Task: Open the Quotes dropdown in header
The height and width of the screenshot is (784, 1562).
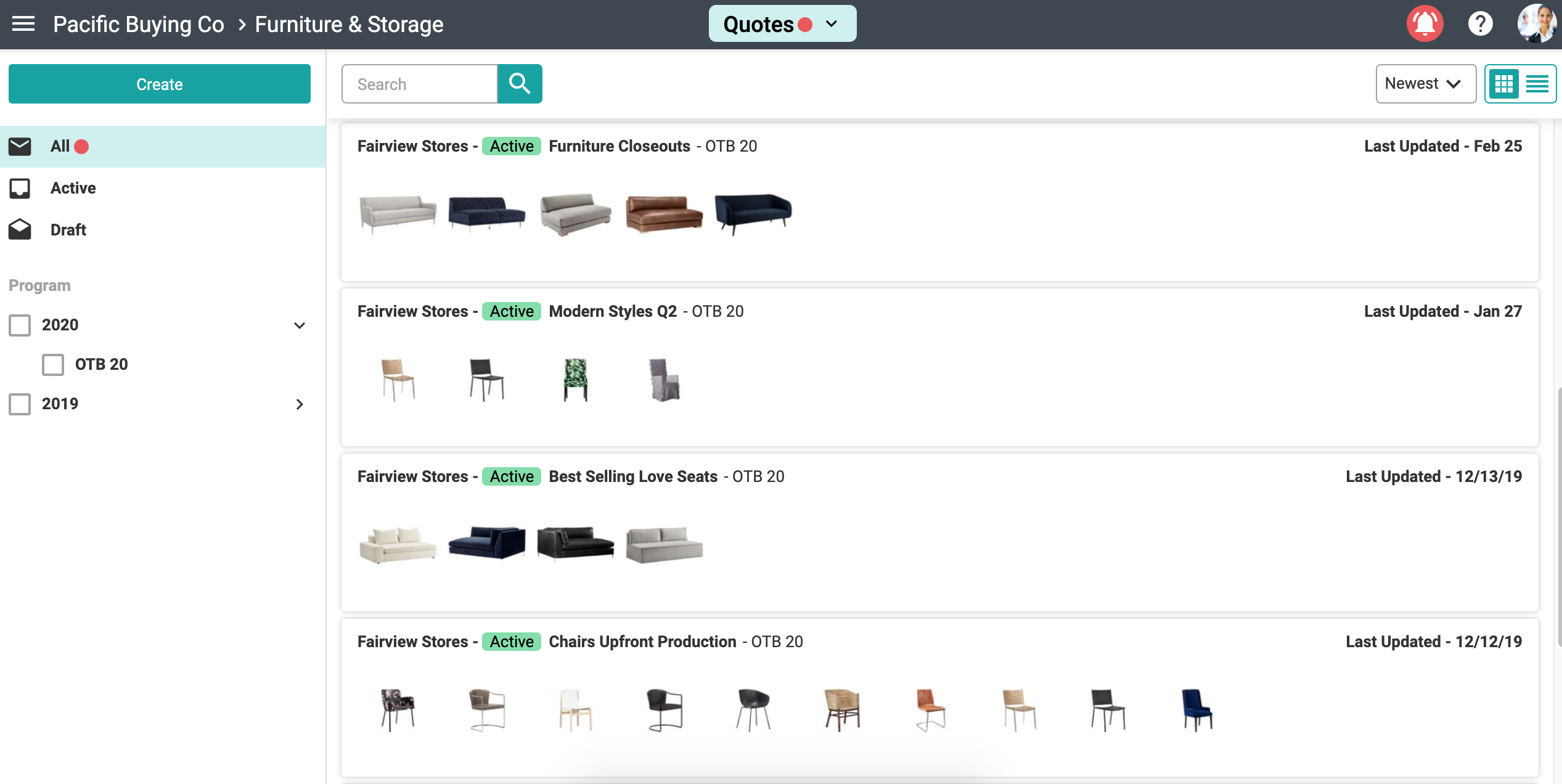Action: (x=782, y=24)
